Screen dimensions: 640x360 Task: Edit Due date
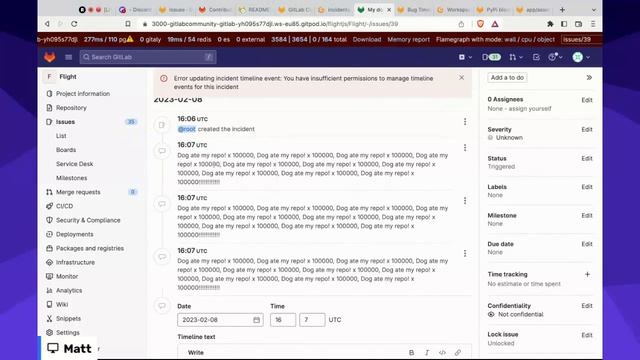pyautogui.click(x=587, y=244)
